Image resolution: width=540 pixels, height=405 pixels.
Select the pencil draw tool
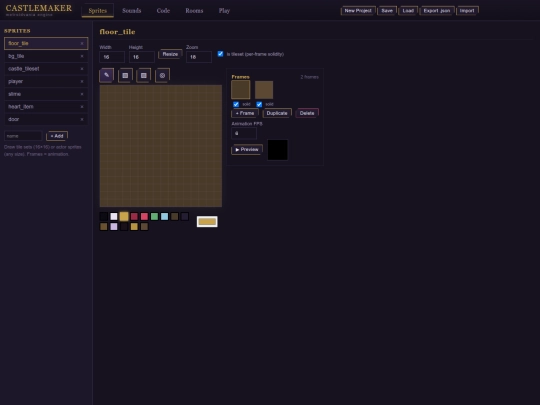coord(106,75)
